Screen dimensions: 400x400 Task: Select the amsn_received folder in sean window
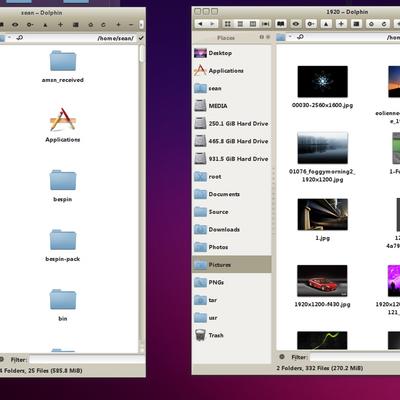pos(63,61)
